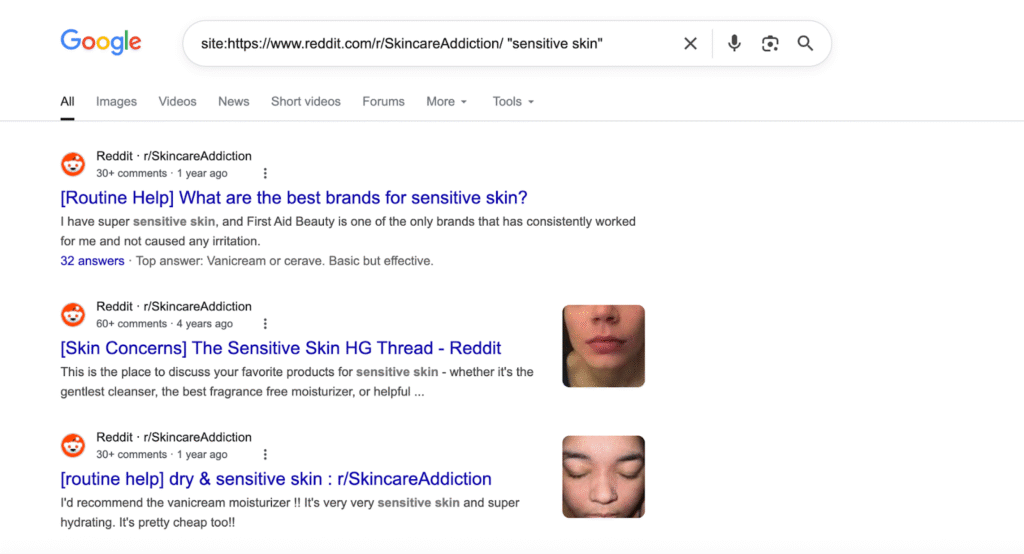Image resolution: width=1024 pixels, height=554 pixels.
Task: Follow the '32 answers' link
Action: tap(92, 261)
